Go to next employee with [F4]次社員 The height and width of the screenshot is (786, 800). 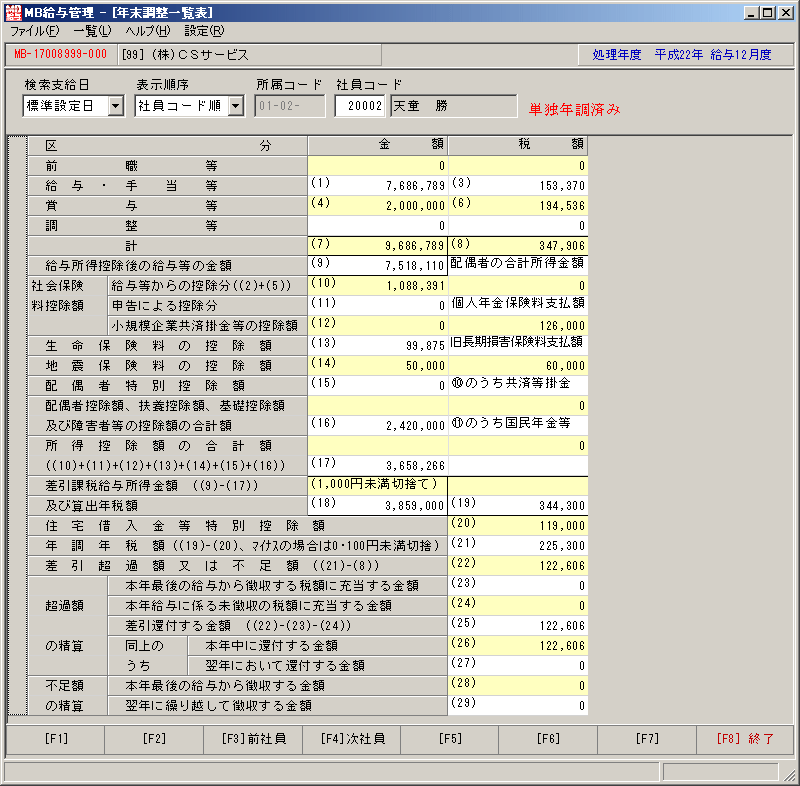click(x=352, y=739)
